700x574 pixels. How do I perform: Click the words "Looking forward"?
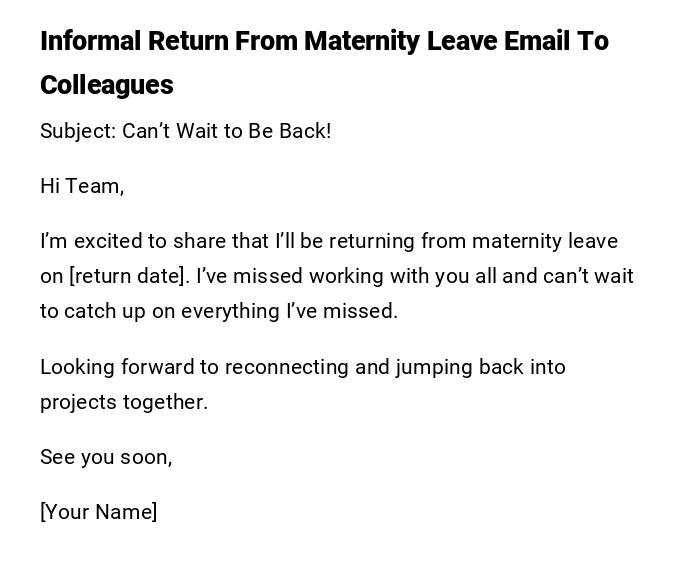(x=117, y=367)
